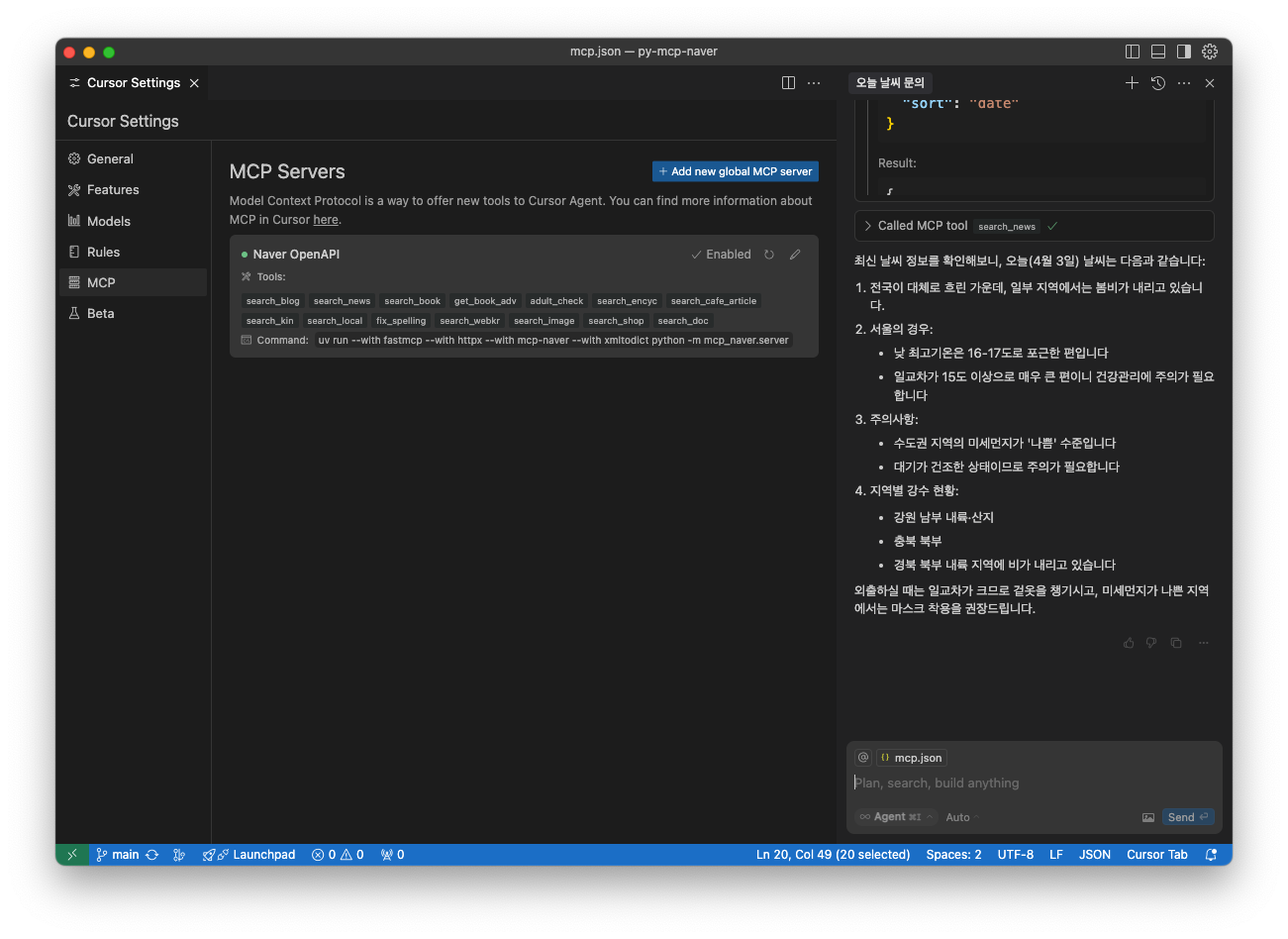Expand the Called MCP tool section
Viewport: 1288px width, 939px height.
click(1034, 226)
